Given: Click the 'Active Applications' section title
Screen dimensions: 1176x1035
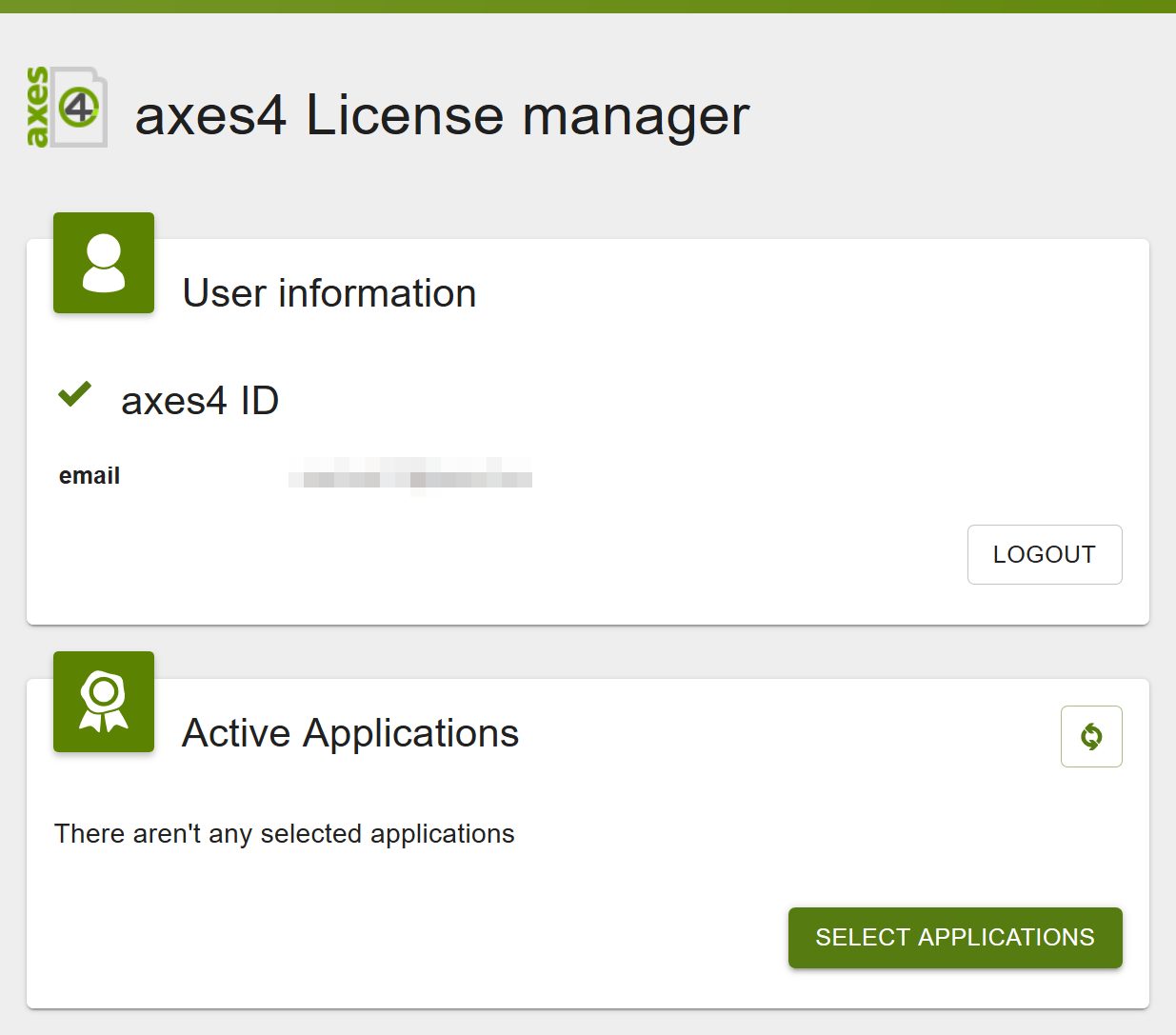Looking at the screenshot, I should (350, 733).
